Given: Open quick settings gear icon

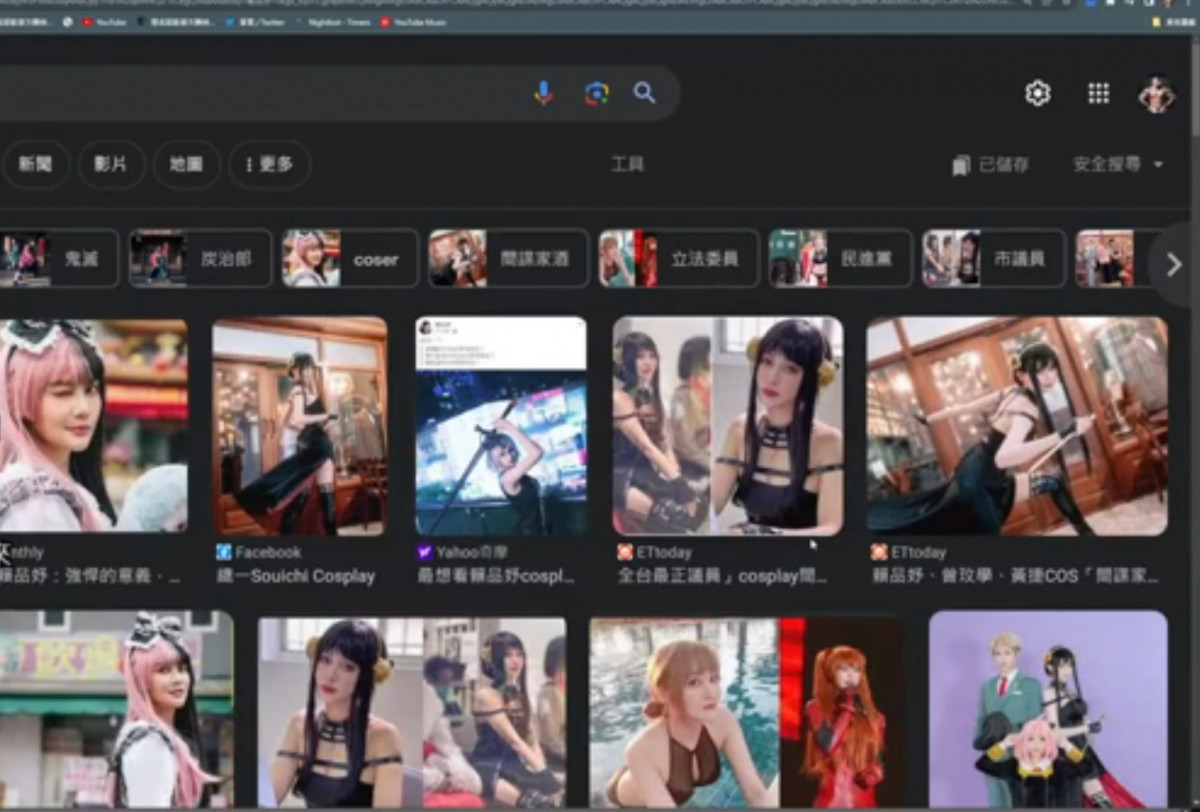Looking at the screenshot, I should coord(1038,93).
